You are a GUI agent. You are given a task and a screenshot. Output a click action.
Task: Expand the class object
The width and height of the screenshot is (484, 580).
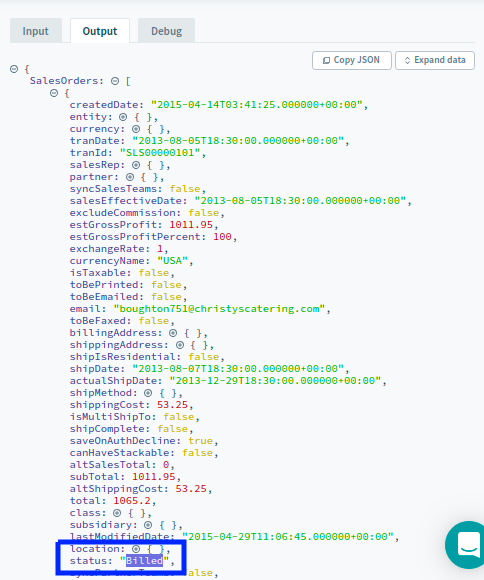click(x=117, y=513)
